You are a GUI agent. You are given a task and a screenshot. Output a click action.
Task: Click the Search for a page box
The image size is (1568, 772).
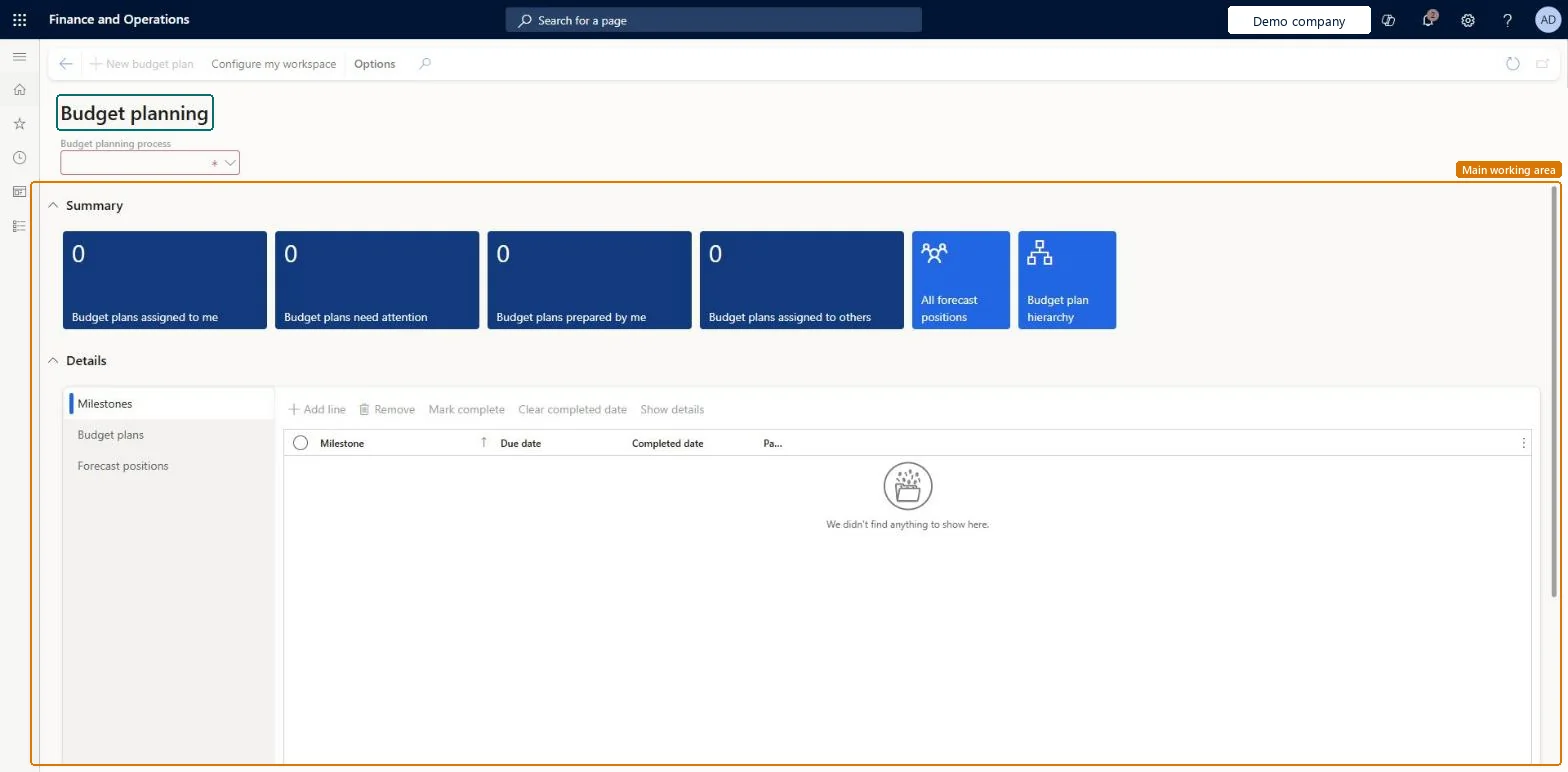point(713,20)
